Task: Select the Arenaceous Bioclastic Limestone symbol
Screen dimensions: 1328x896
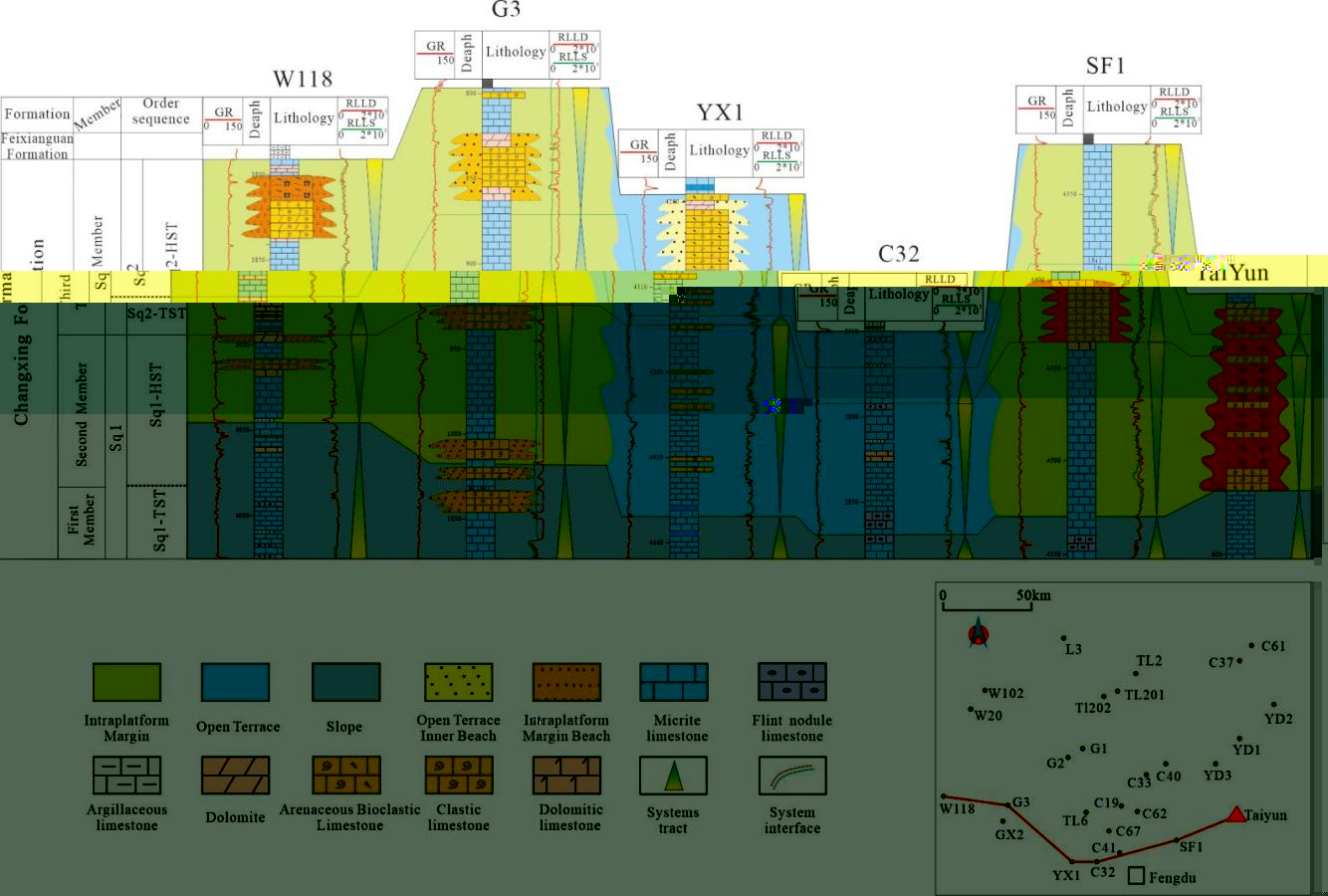Action: pos(346,776)
